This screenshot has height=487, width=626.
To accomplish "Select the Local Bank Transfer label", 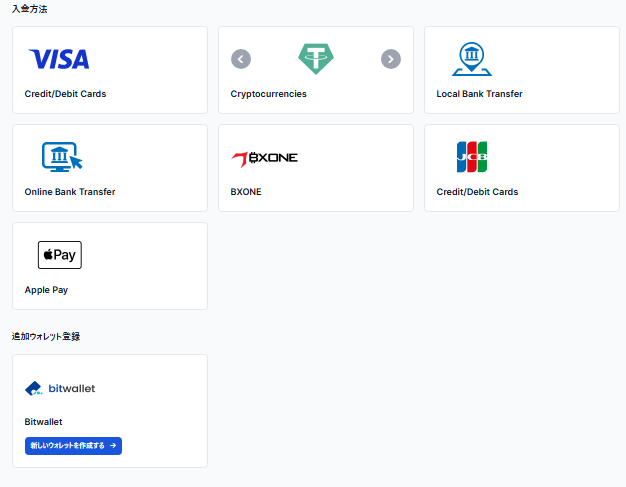I will click(479, 94).
